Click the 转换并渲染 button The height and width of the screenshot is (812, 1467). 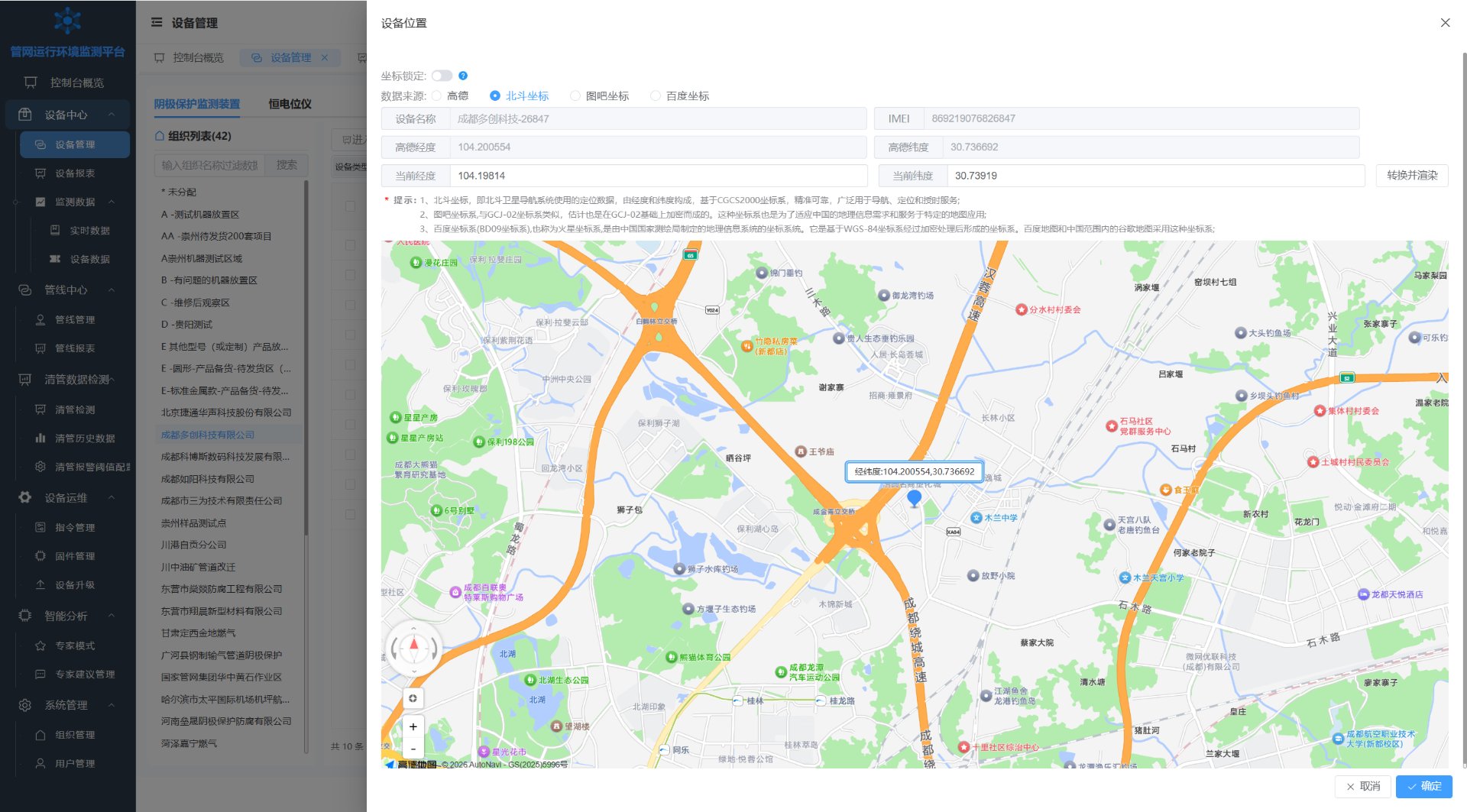(x=1412, y=176)
